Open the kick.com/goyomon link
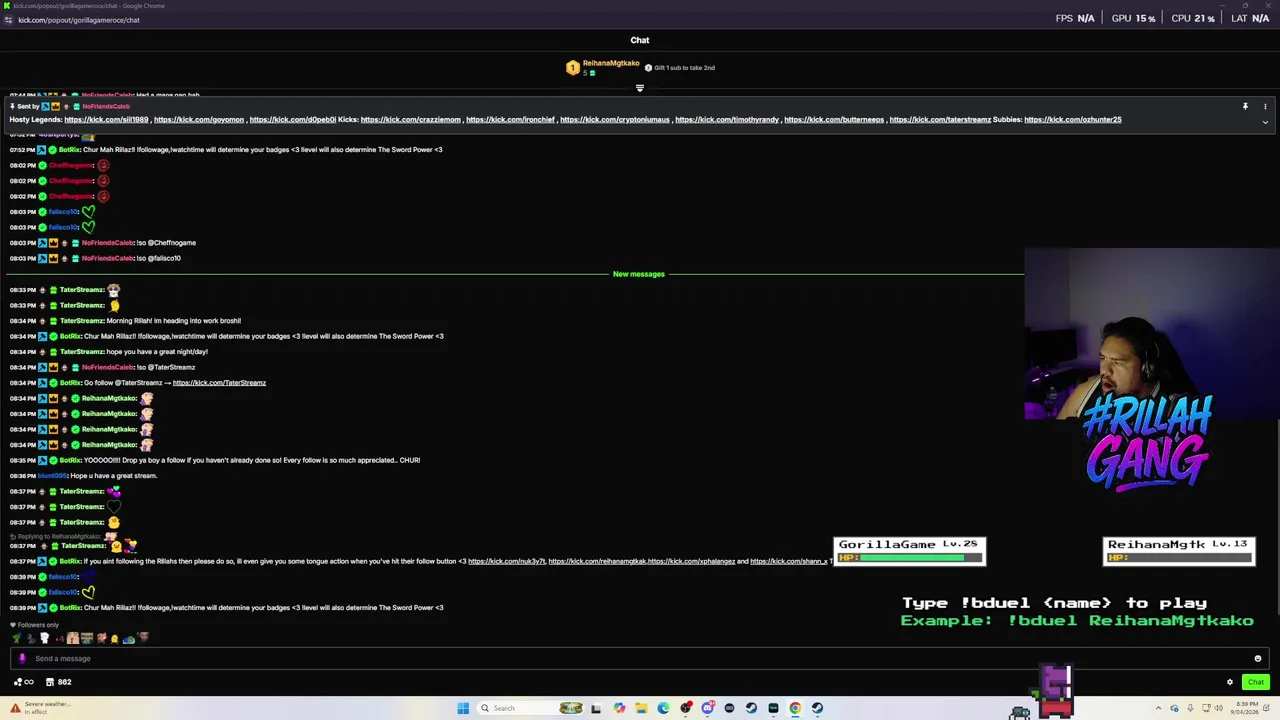Image resolution: width=1280 pixels, height=720 pixels. (199, 120)
